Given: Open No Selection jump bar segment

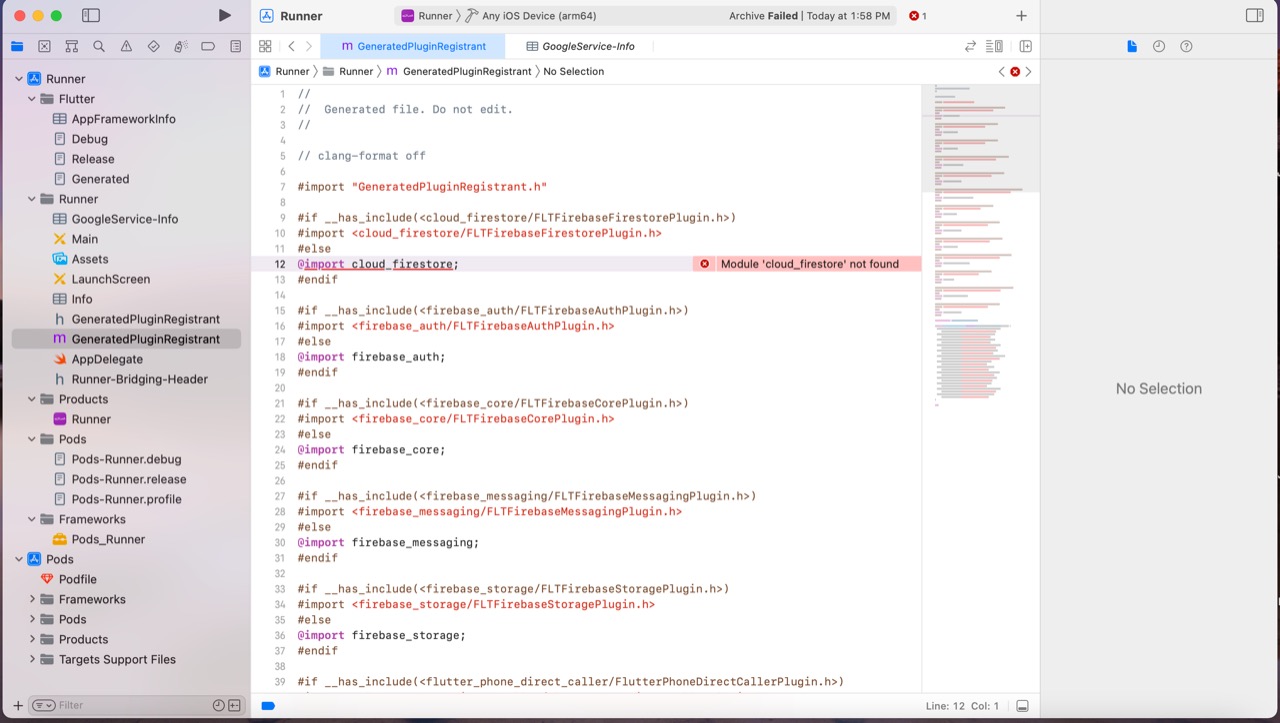Looking at the screenshot, I should [573, 72].
